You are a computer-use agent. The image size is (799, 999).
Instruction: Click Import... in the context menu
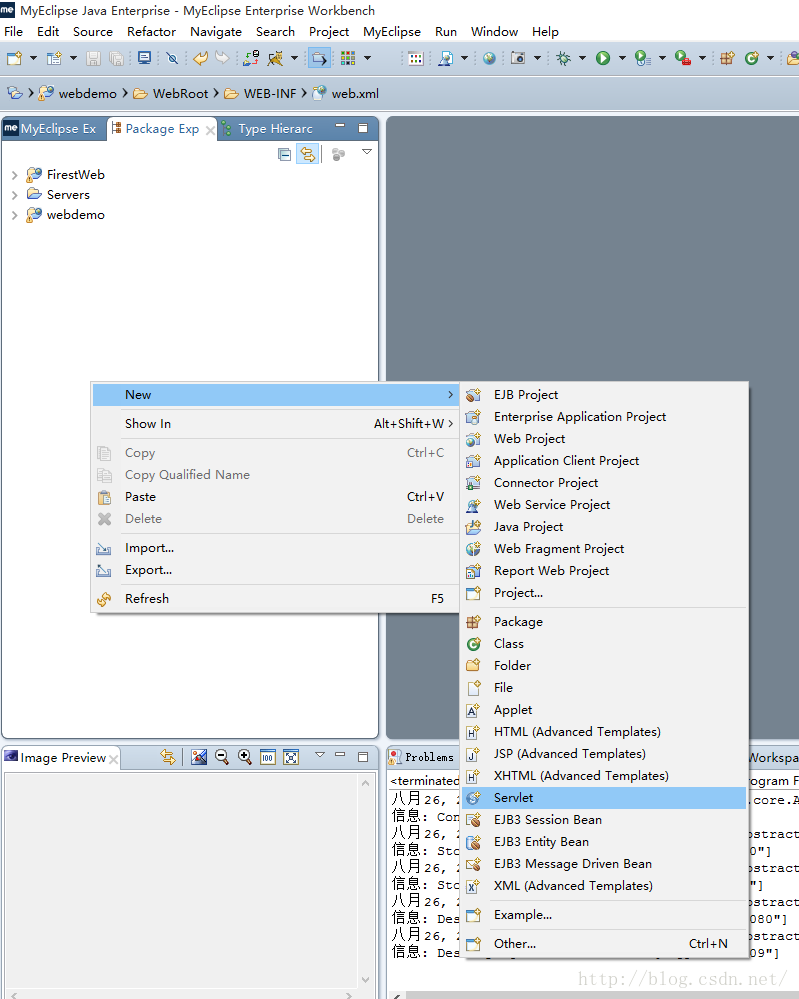tap(275, 548)
